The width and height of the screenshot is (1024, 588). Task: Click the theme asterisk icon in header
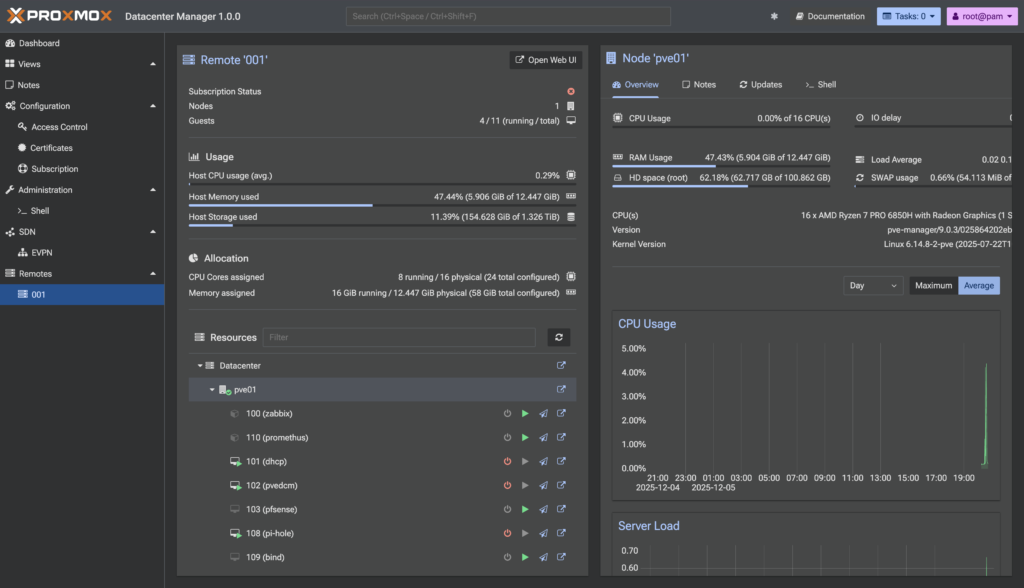[774, 17]
